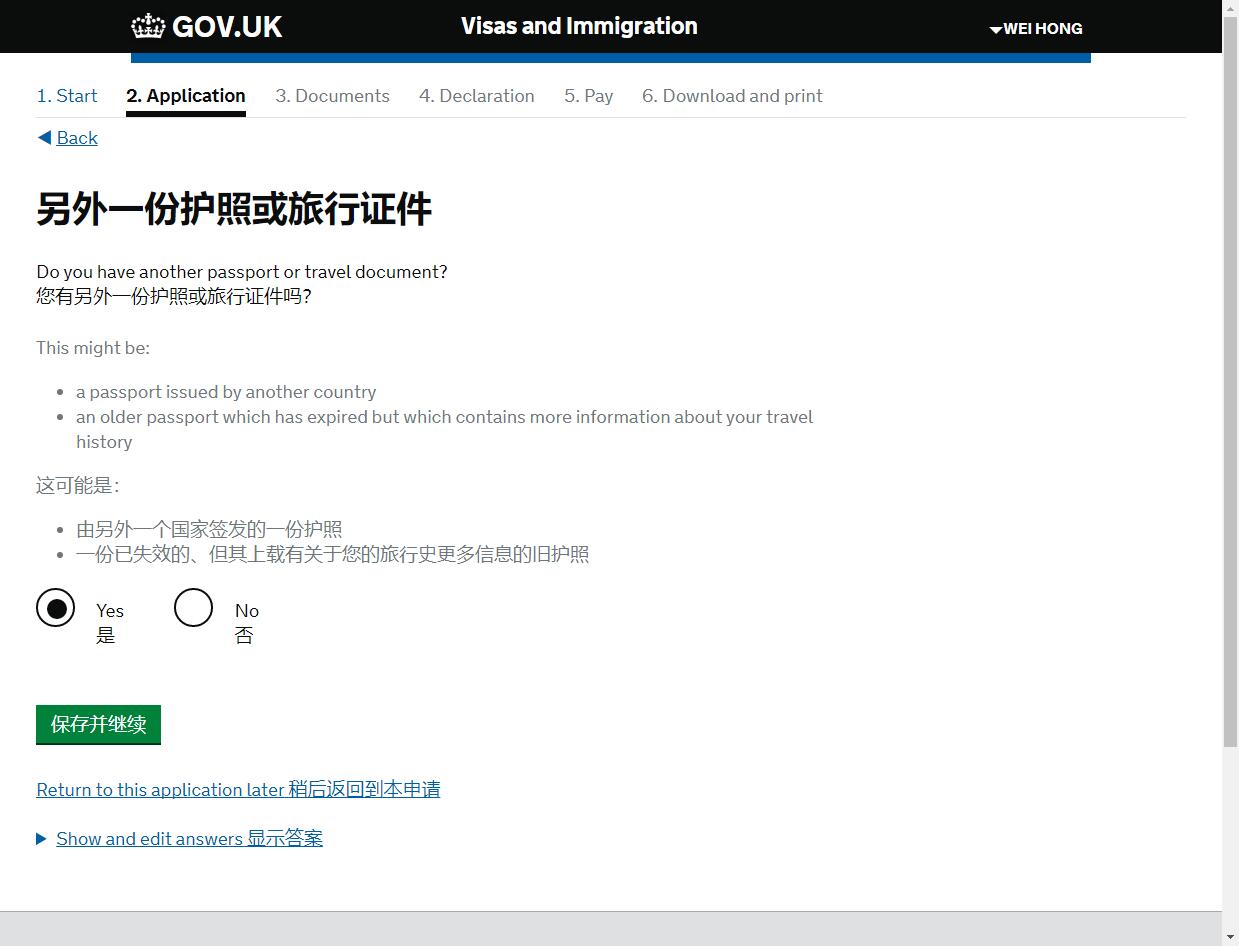Switch to the 3. Documents step
Viewport: 1239px width, 946px height.
click(x=332, y=96)
